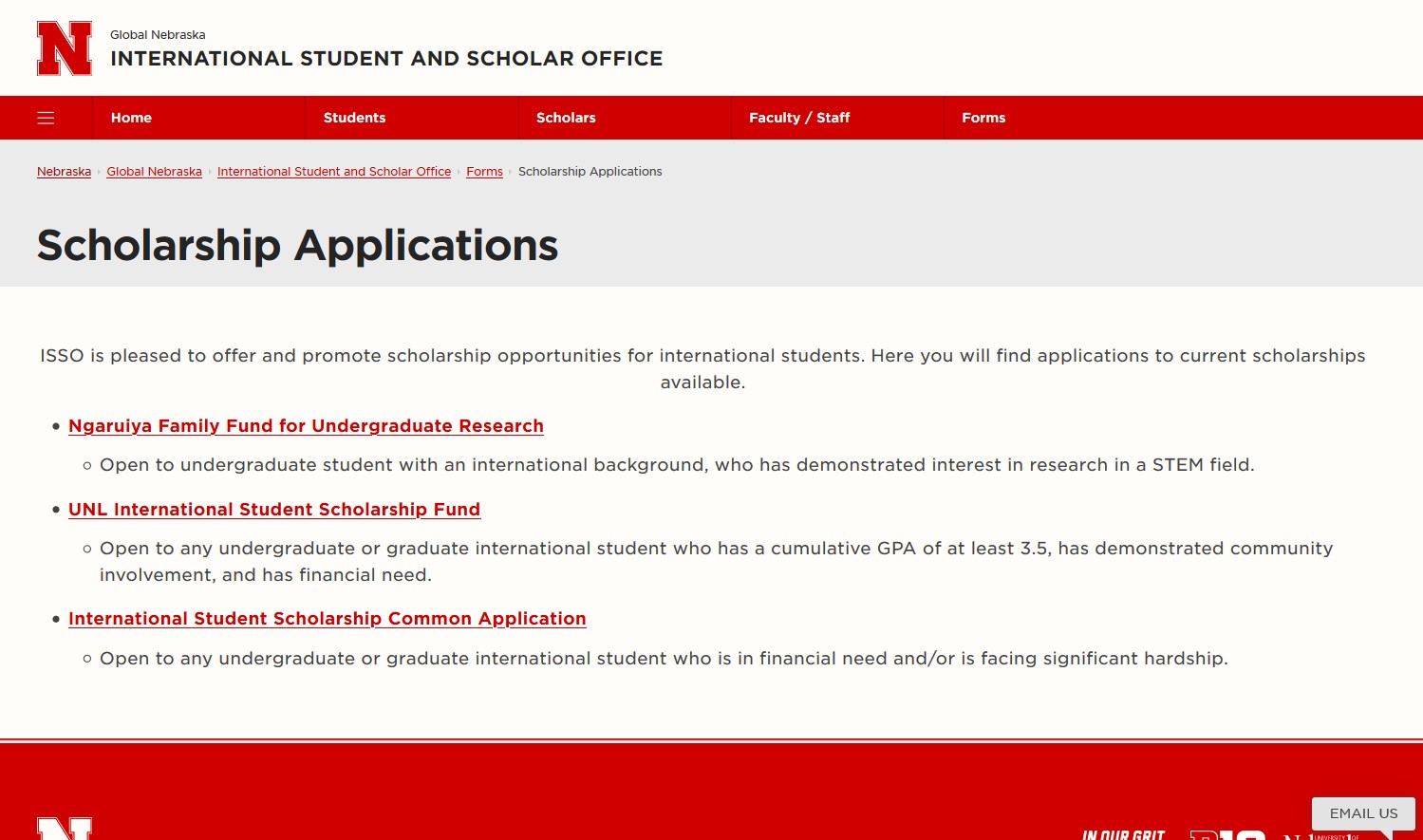Follow the Nebraska breadcrumb link

point(64,172)
